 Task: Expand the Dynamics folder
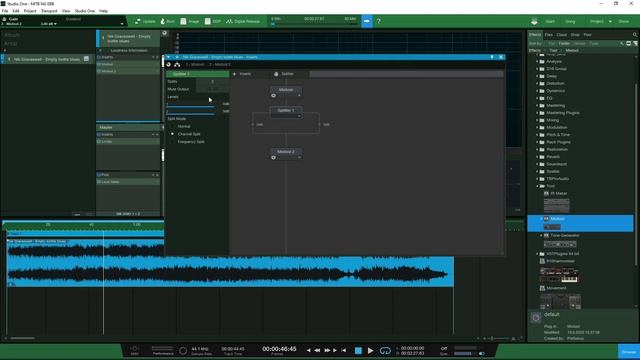coord(537,91)
